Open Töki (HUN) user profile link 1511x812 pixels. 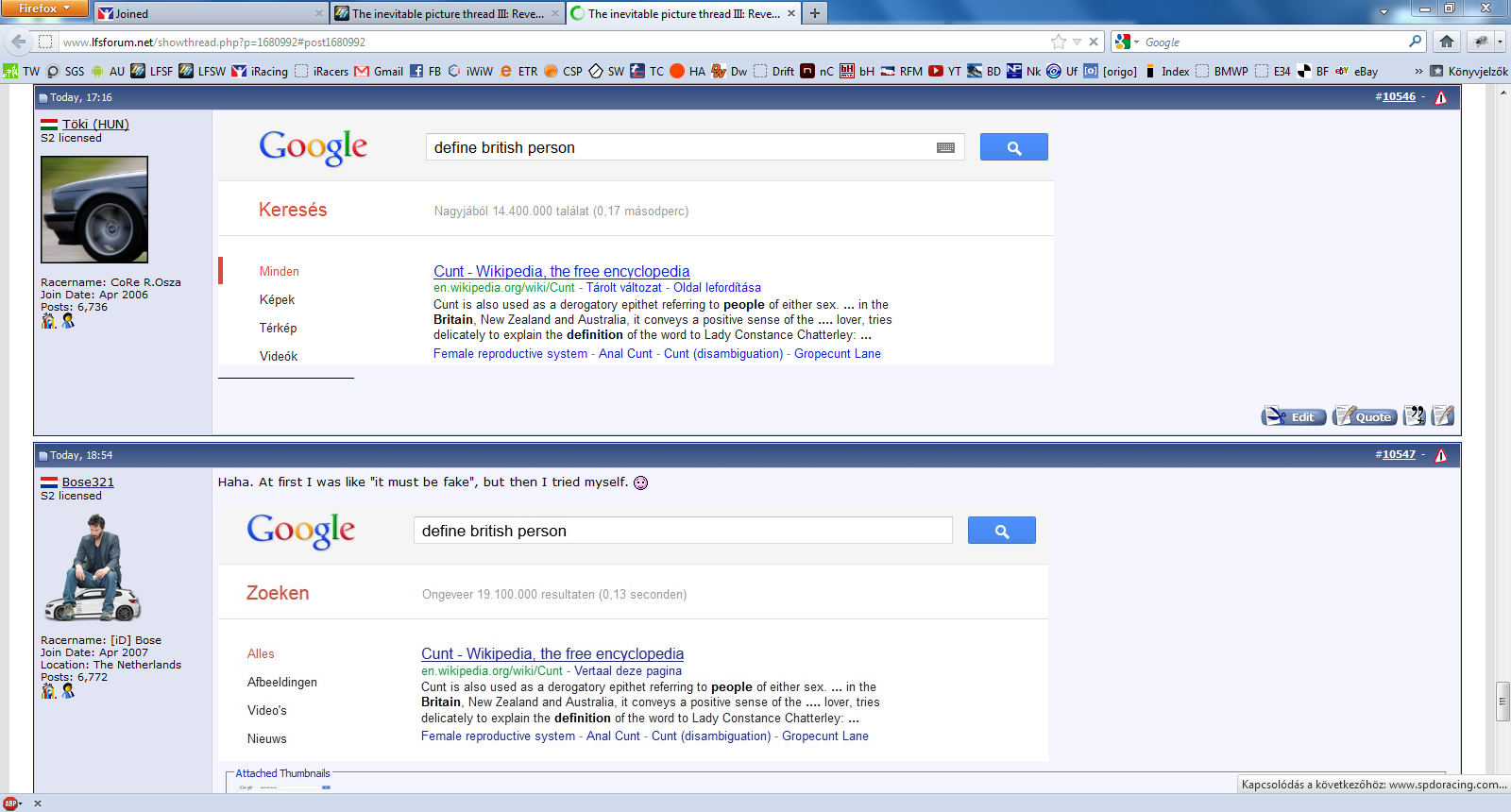pos(95,124)
